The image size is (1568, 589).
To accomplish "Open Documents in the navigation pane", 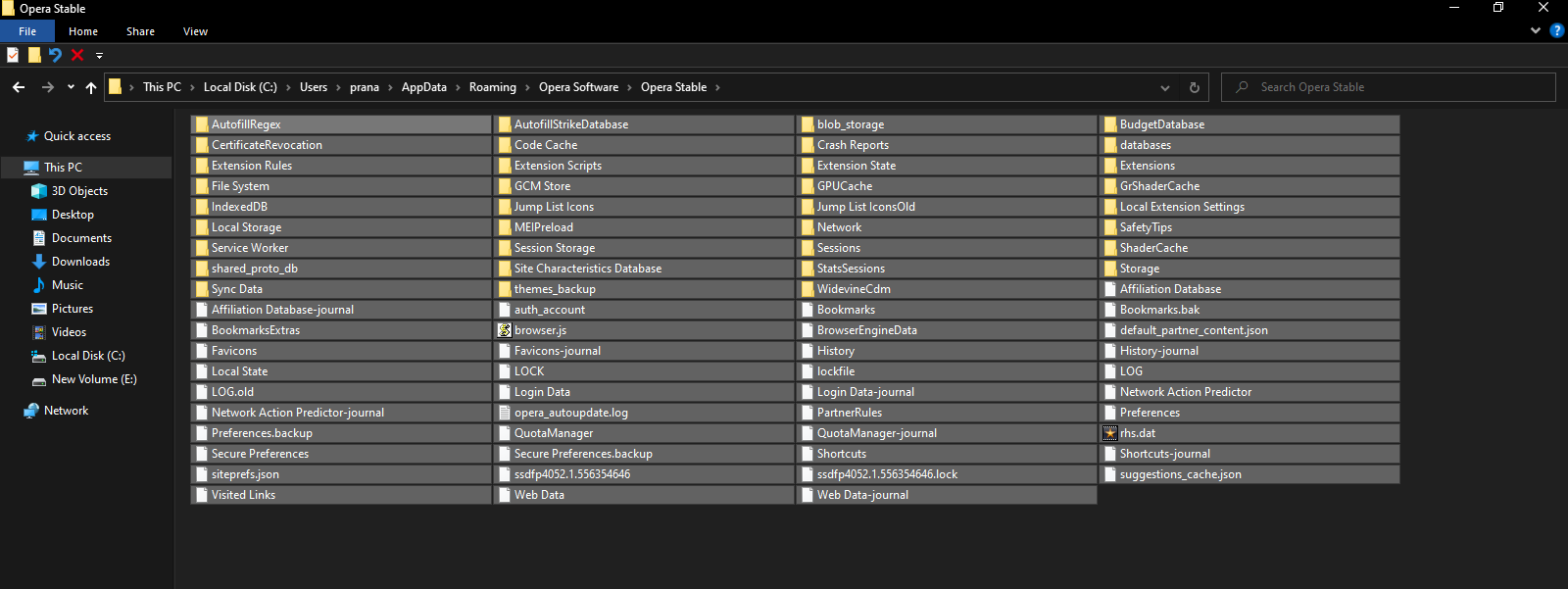I will coord(81,238).
